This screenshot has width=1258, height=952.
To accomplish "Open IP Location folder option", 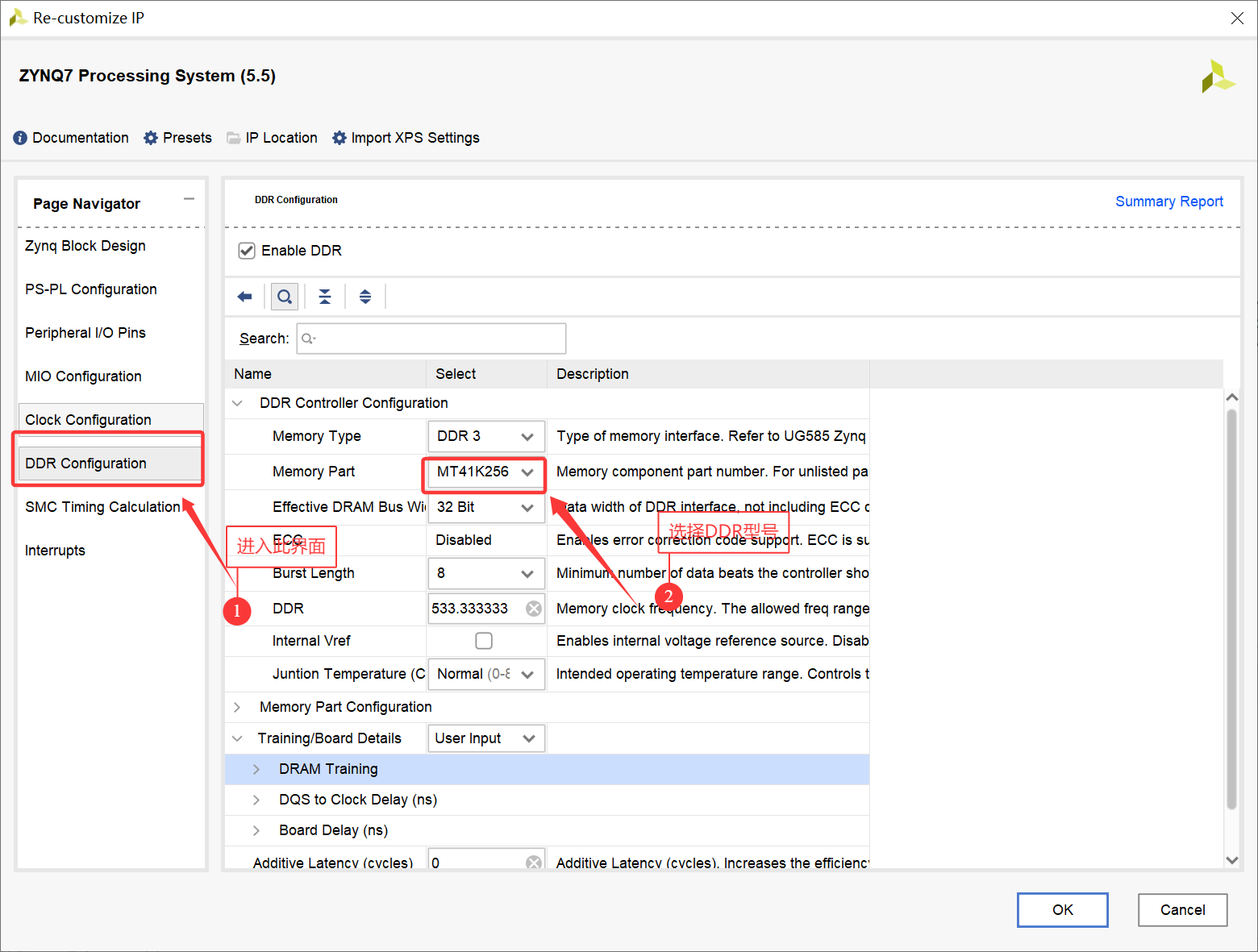I will [272, 138].
